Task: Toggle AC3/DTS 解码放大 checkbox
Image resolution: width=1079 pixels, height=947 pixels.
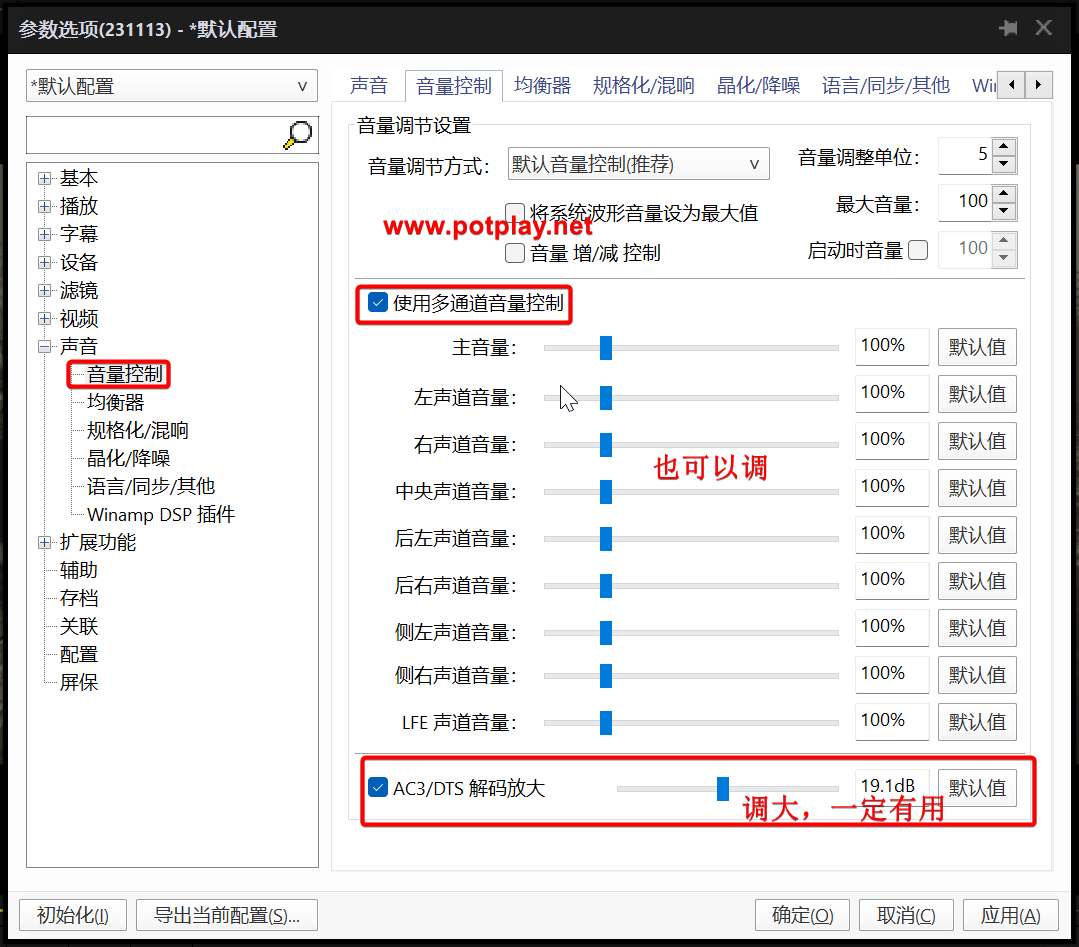Action: click(x=378, y=787)
